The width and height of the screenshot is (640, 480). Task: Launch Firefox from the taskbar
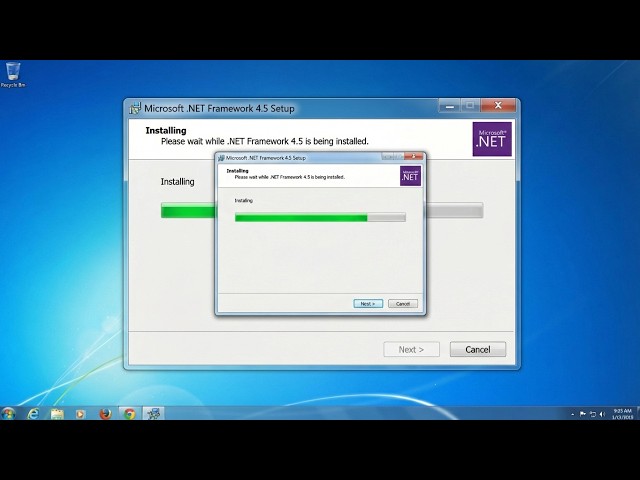click(x=105, y=413)
